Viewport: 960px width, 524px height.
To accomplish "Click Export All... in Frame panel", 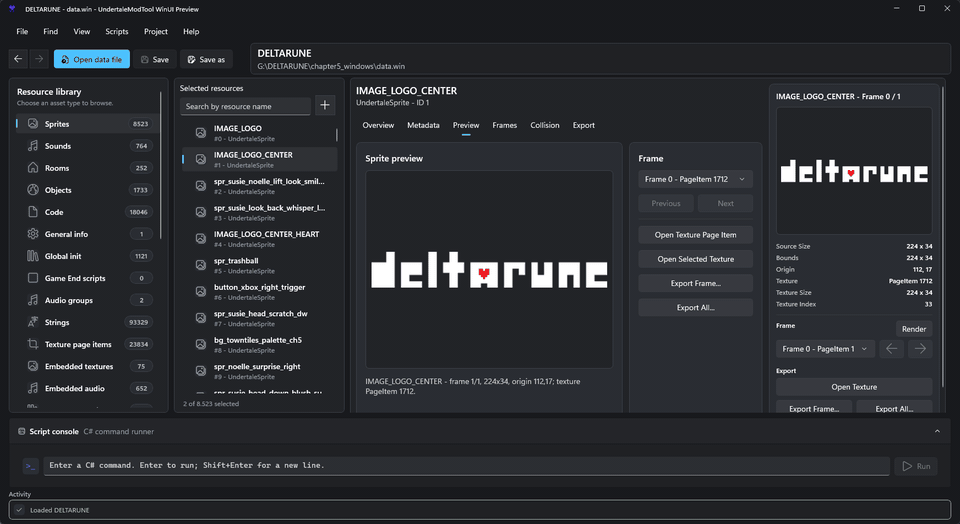I will point(696,307).
